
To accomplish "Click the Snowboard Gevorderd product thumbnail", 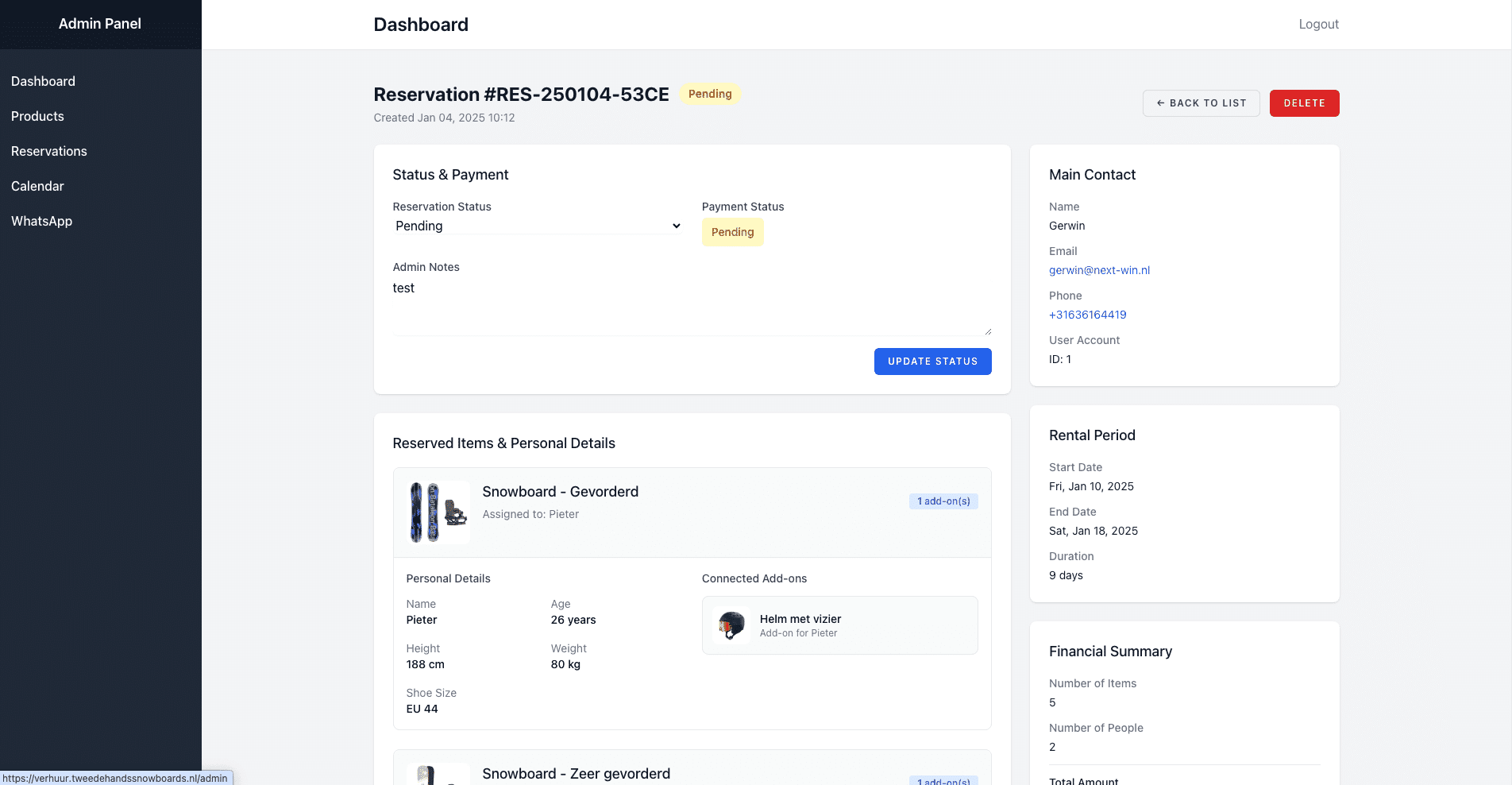I will (438, 512).
